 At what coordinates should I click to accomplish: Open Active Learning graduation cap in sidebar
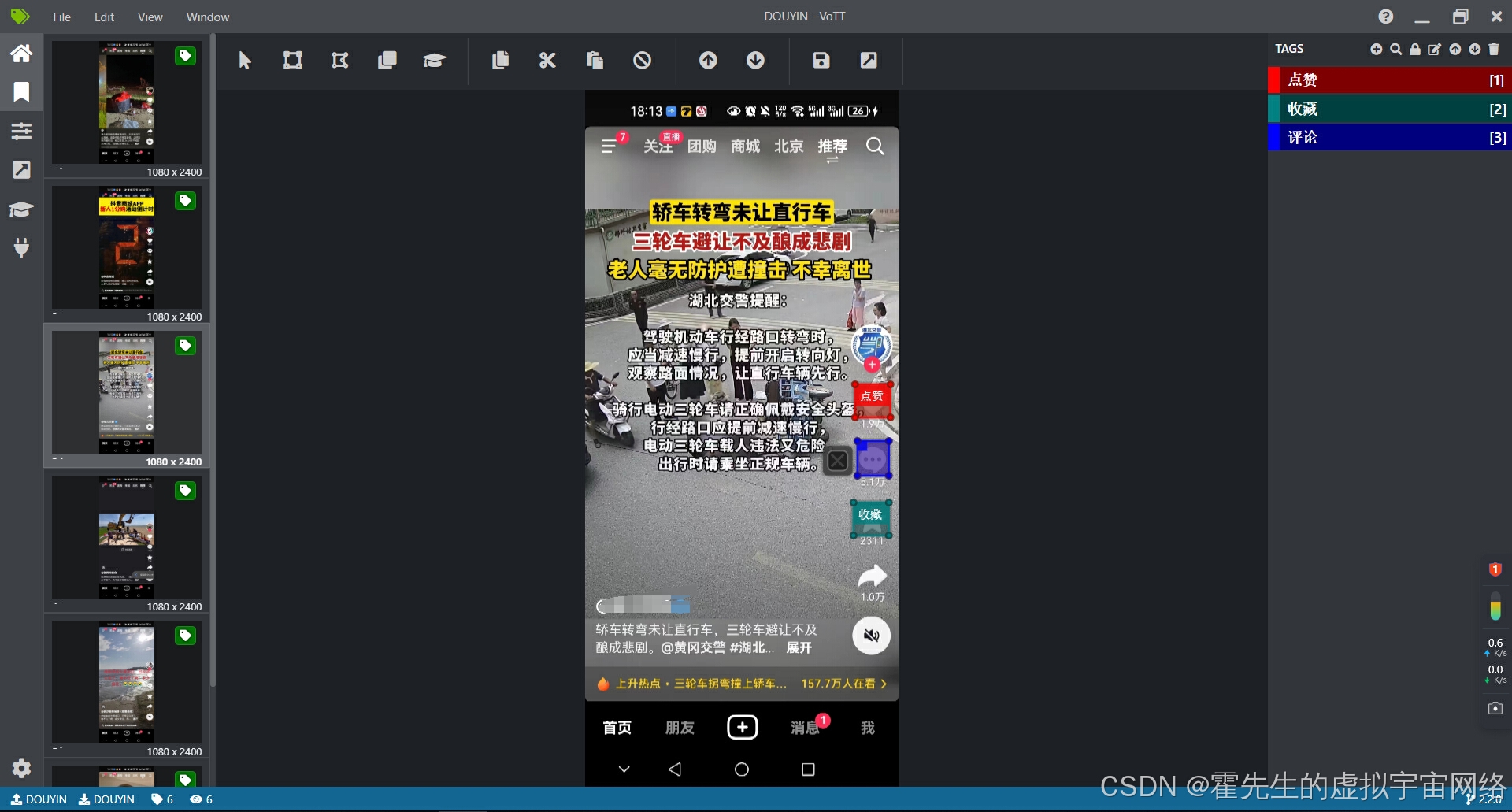pos(21,209)
